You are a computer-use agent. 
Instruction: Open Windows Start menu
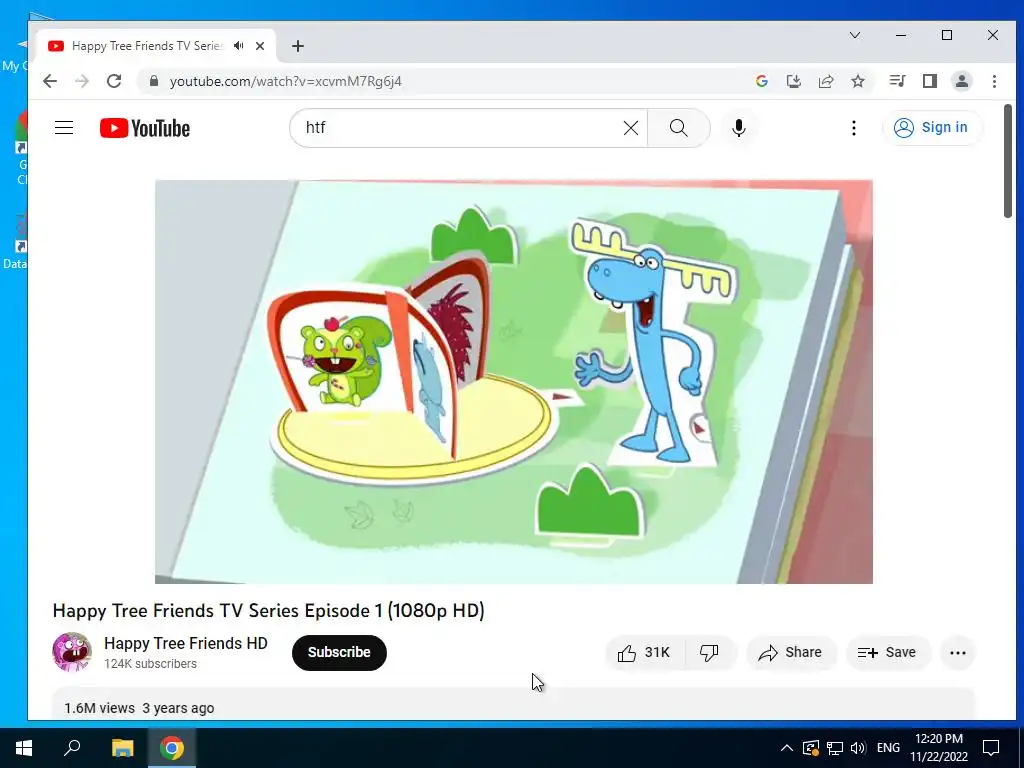tap(24, 748)
